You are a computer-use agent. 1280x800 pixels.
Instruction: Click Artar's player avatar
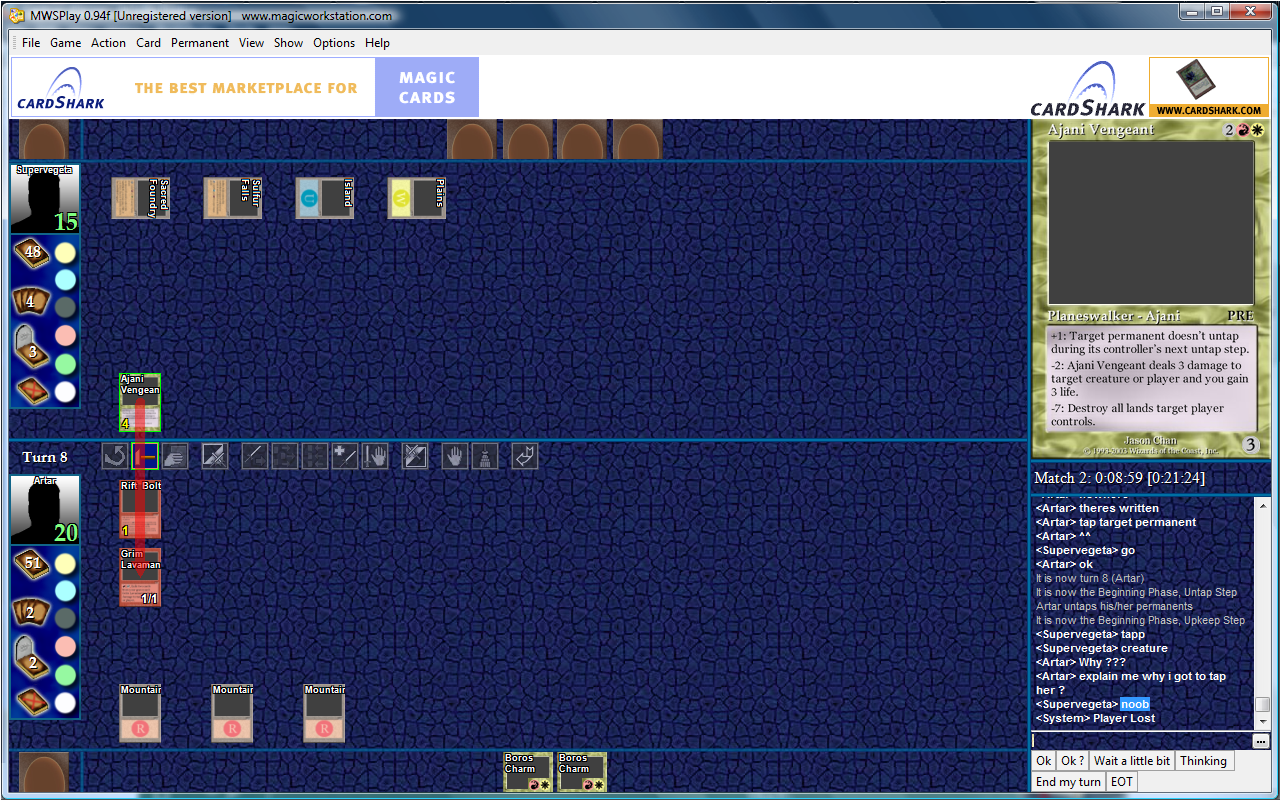[45, 509]
